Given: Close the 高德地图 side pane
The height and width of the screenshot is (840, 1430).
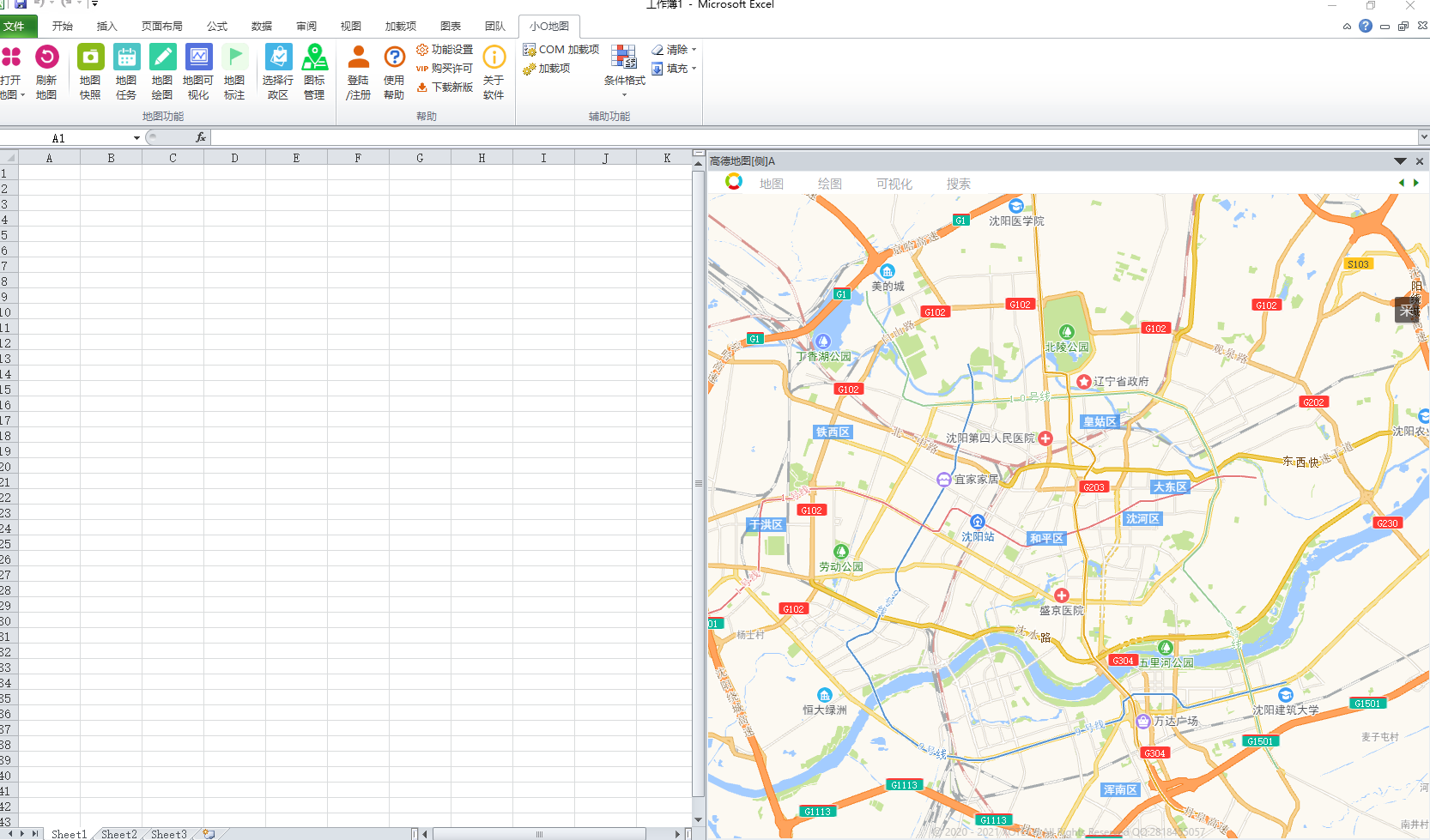Looking at the screenshot, I should tap(1420, 161).
